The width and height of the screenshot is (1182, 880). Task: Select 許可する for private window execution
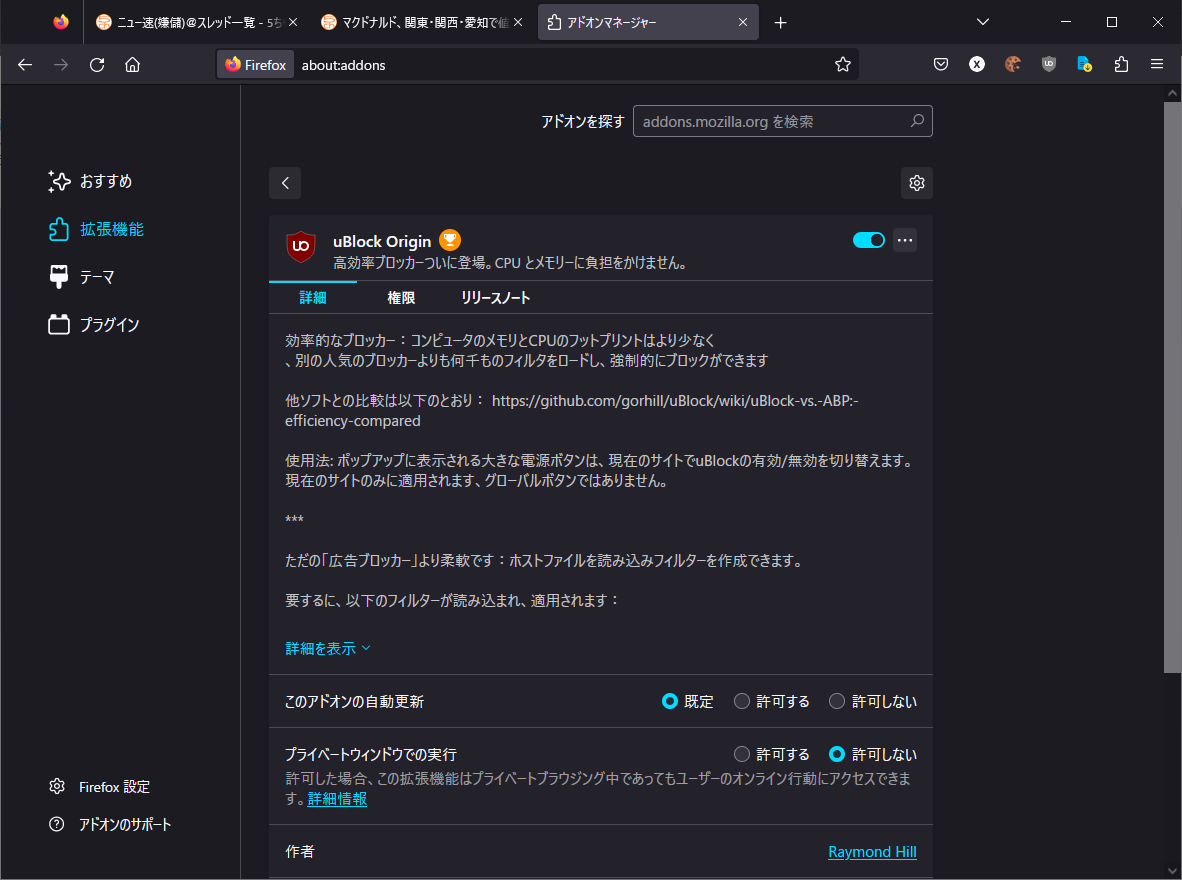(x=742, y=754)
